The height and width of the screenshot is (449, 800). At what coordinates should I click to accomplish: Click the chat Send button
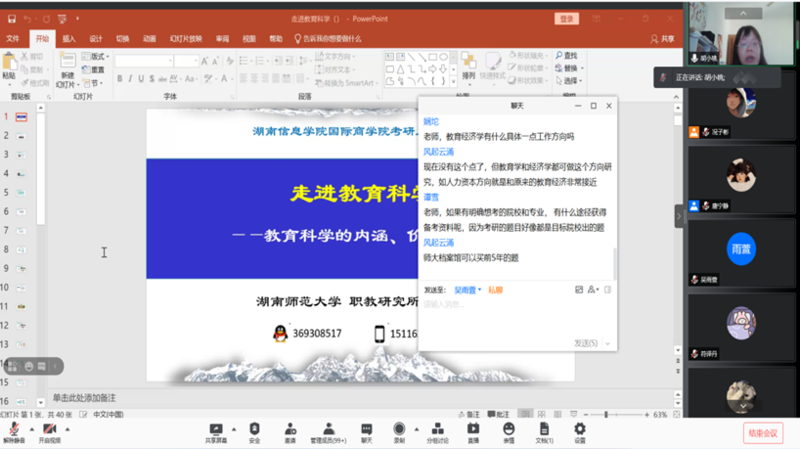tap(586, 343)
